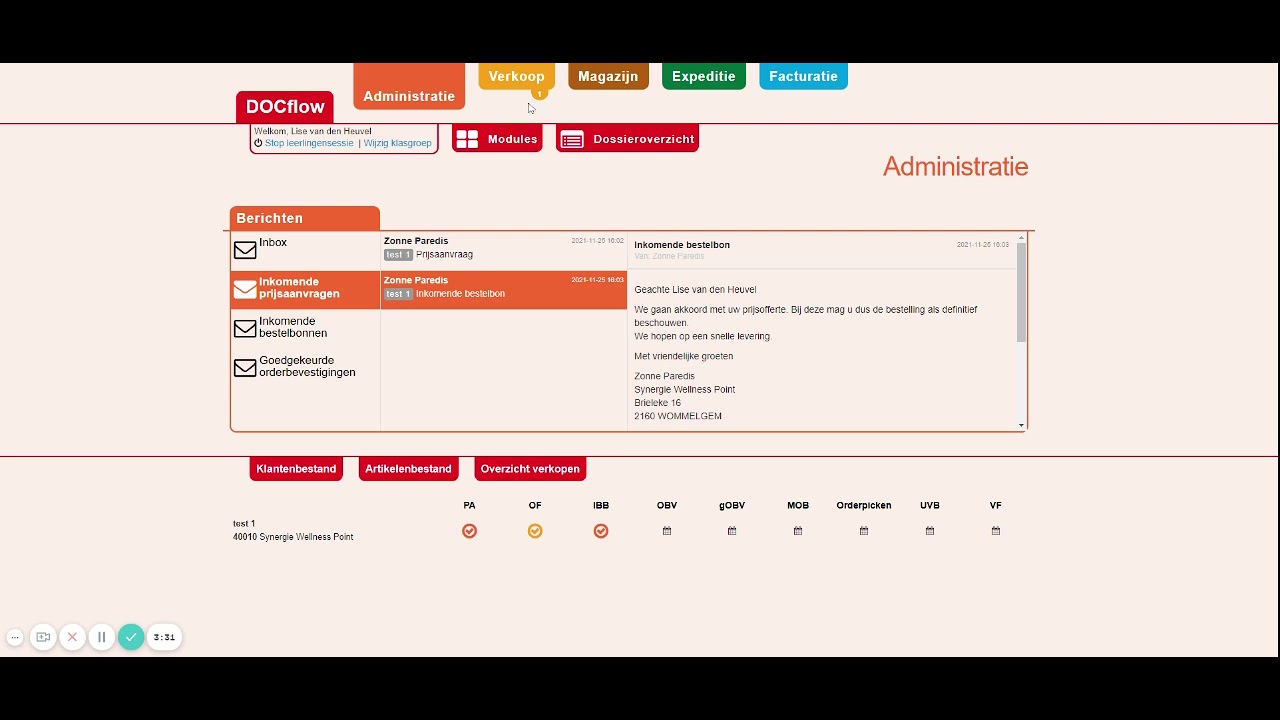The height and width of the screenshot is (720, 1280).
Task: Click the Goedgekeurde orderbevestigingen envelope icon
Action: point(245,367)
